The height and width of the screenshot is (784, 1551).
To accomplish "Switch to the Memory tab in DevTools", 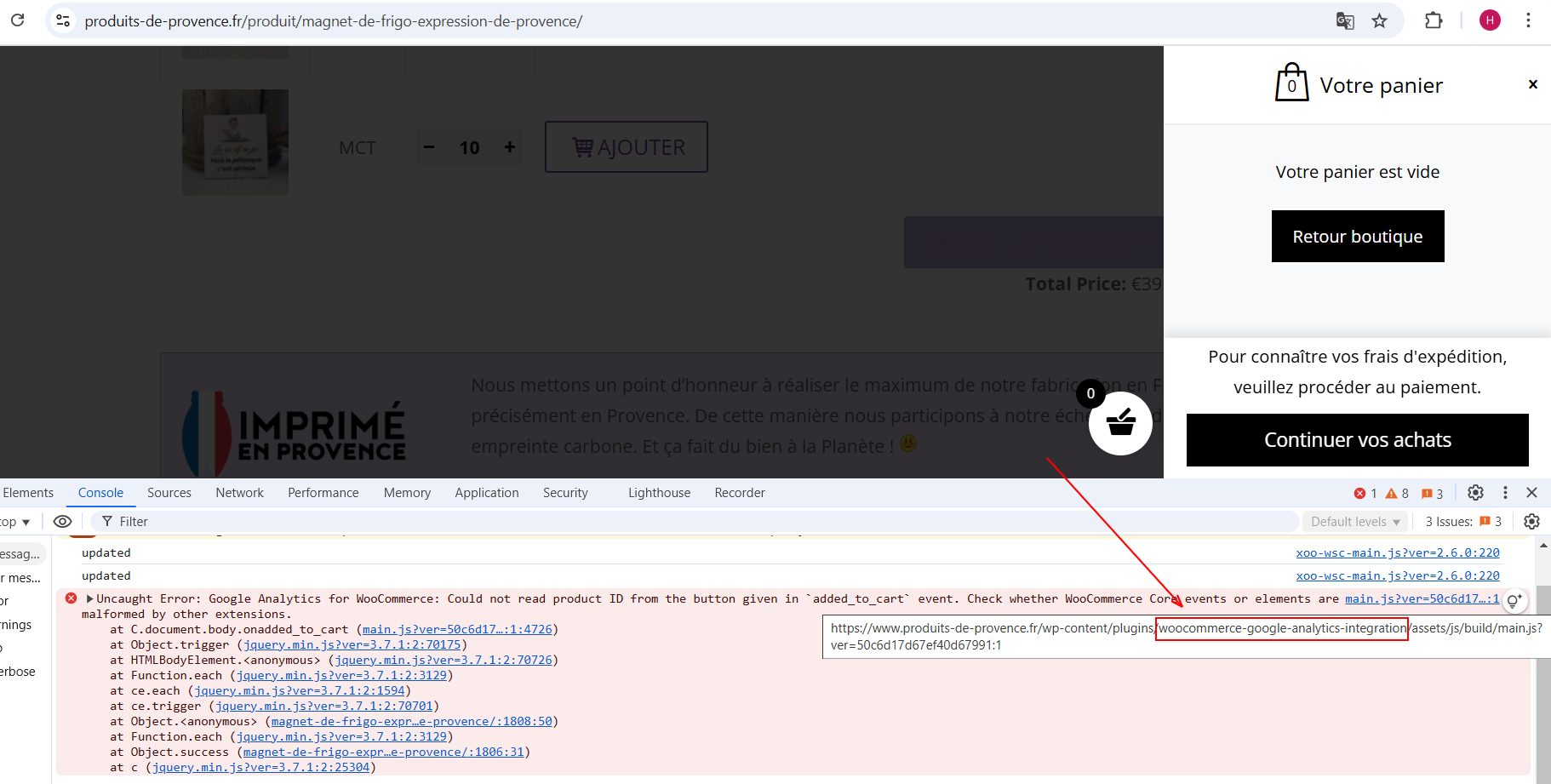I will point(407,493).
